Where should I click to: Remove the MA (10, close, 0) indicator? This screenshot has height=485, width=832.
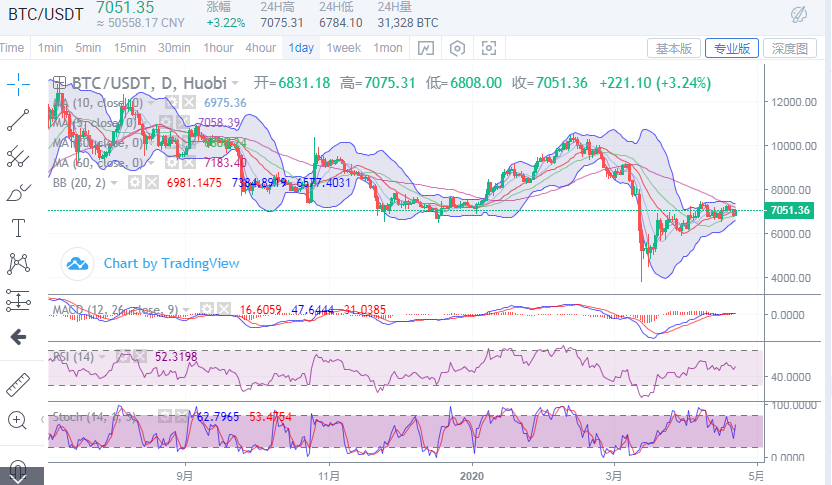pyautogui.click(x=189, y=102)
